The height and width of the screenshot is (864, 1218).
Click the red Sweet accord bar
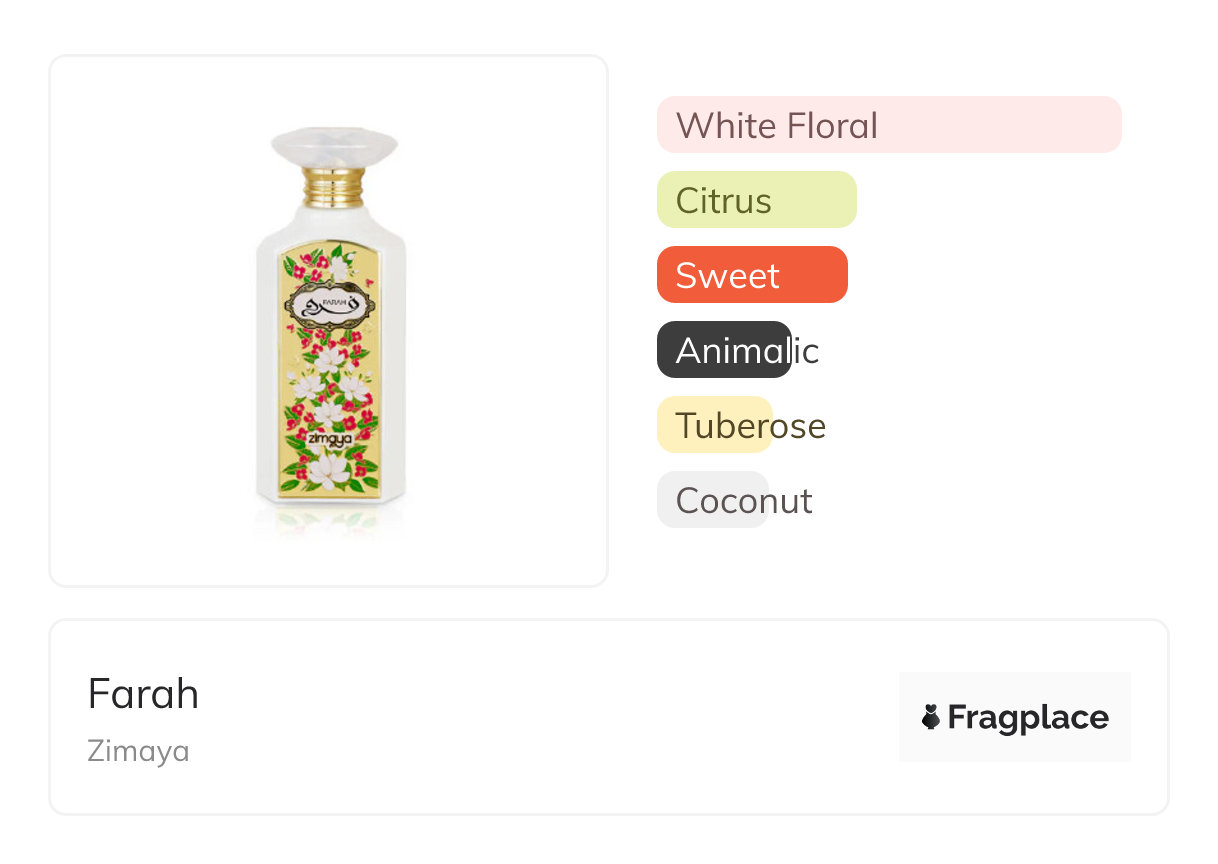point(752,275)
